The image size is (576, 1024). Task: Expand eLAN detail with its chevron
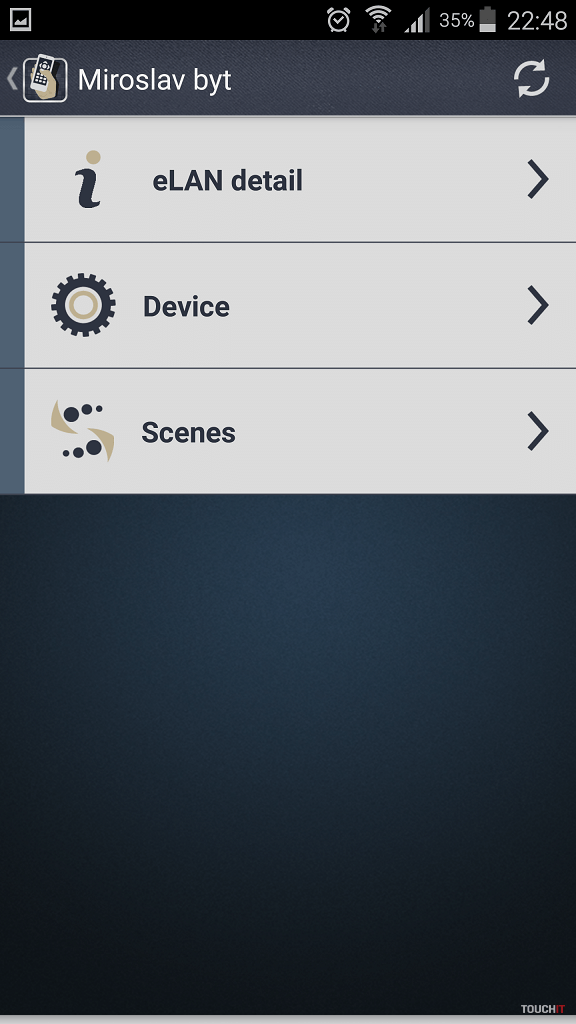click(537, 180)
